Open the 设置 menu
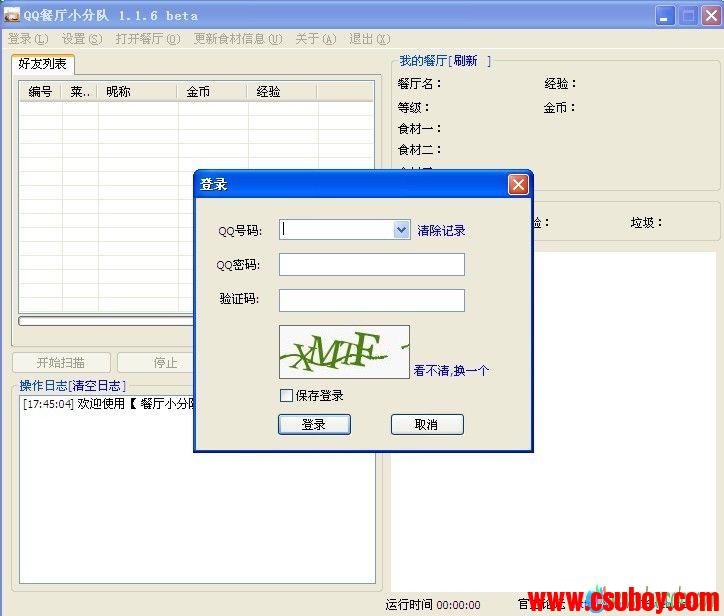724x616 pixels. (x=82, y=39)
